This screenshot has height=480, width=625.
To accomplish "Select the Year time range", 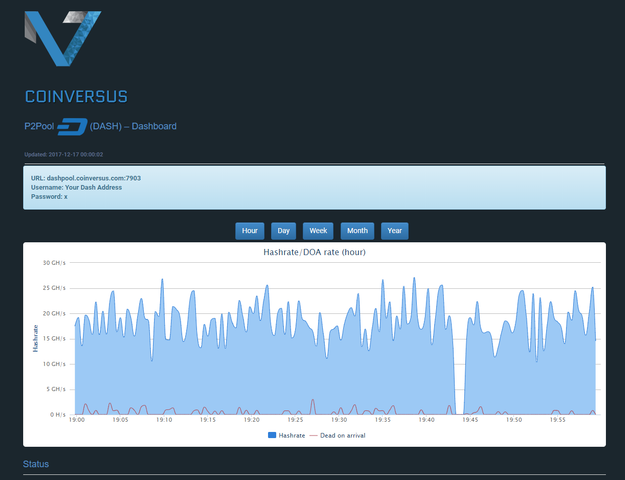I will [394, 231].
